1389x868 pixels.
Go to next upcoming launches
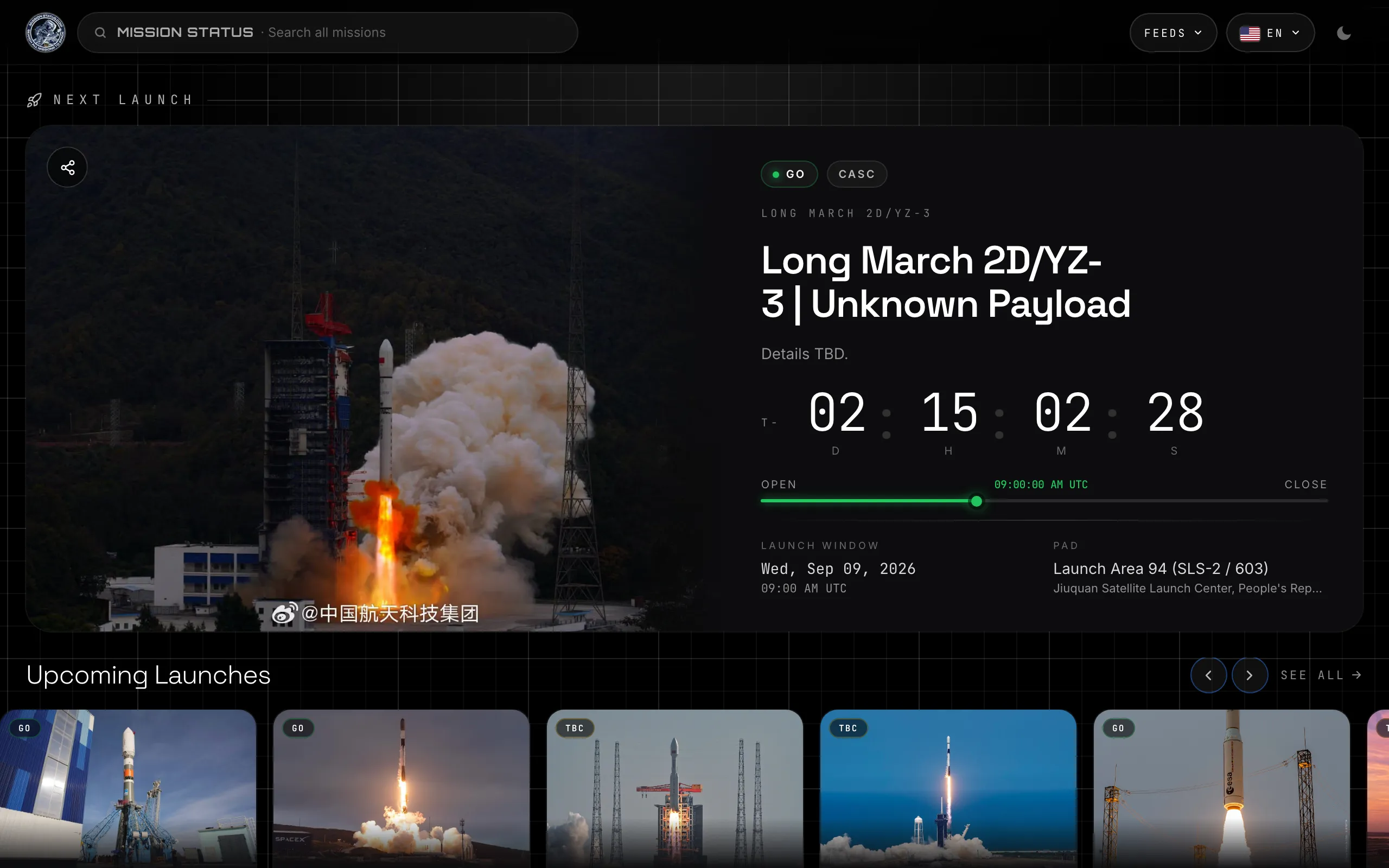[x=1250, y=675]
